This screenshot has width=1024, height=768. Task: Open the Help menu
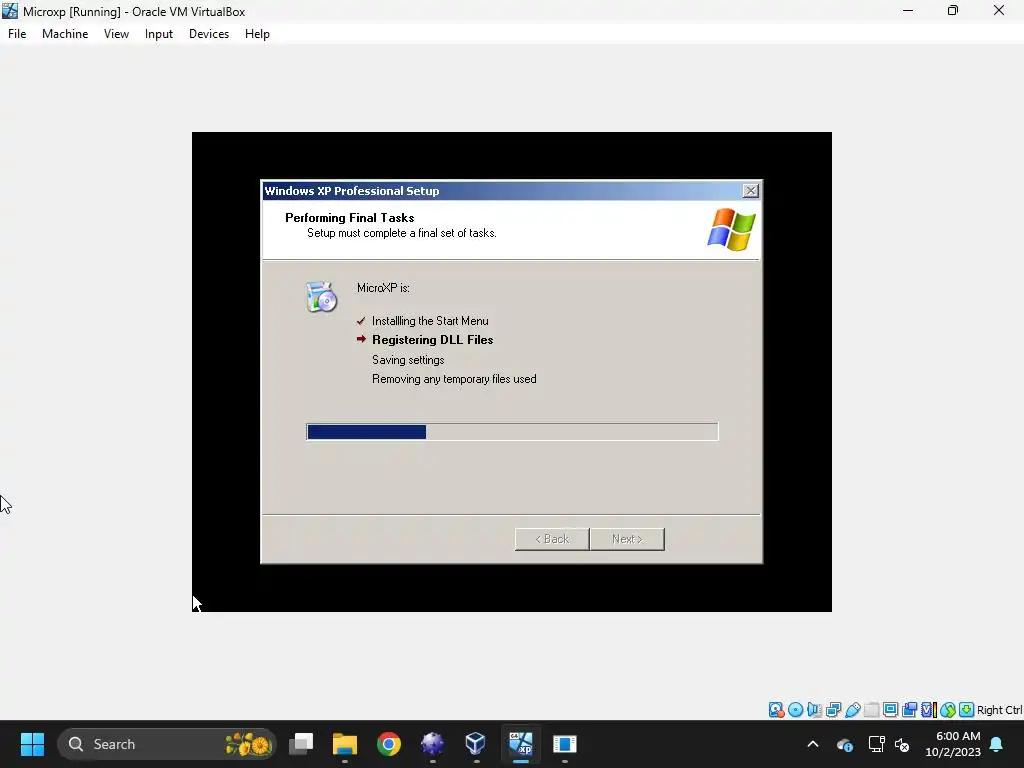[257, 34]
